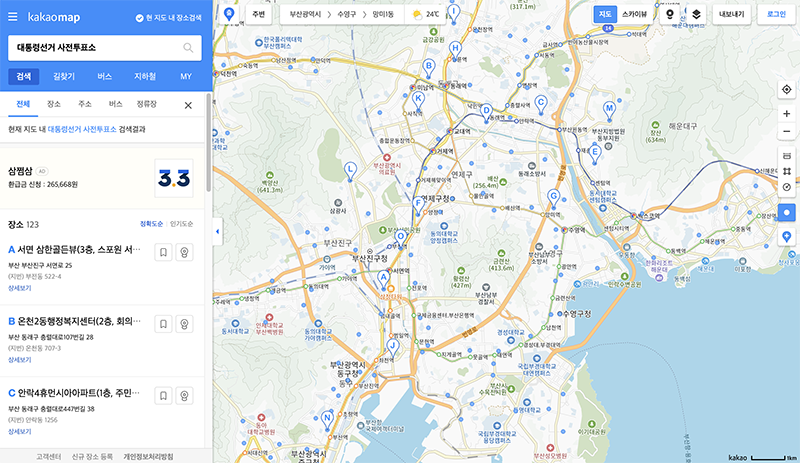Screen dimensions: 800x463
Task: Open 상세보기 for result A
Action: click(x=19, y=288)
